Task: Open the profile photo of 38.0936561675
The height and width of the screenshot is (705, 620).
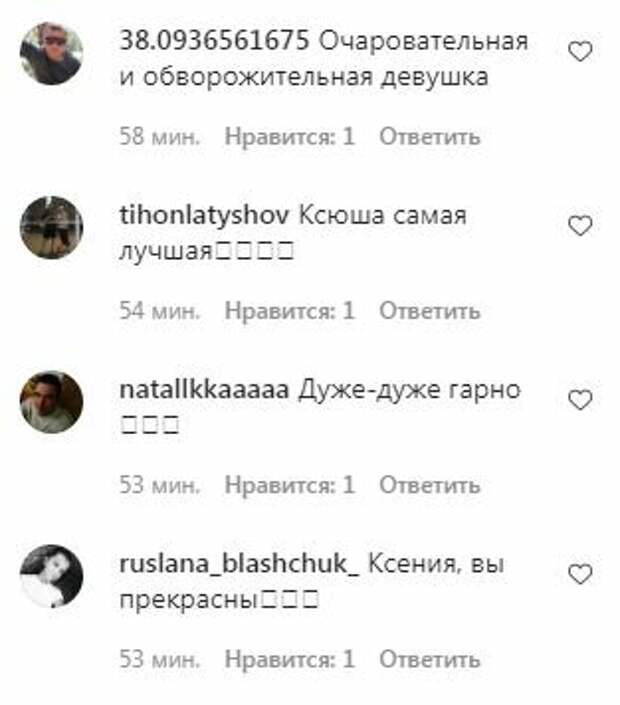Action: (52, 54)
